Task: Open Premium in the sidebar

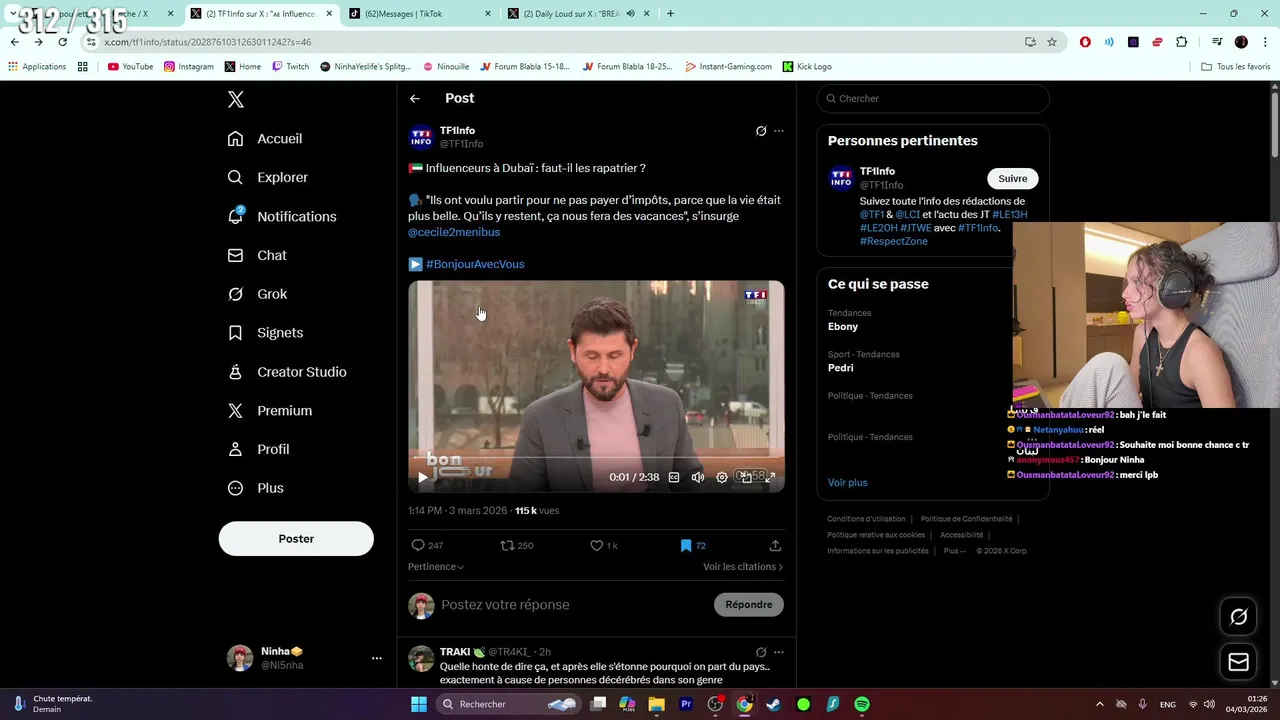Action: coord(270,411)
